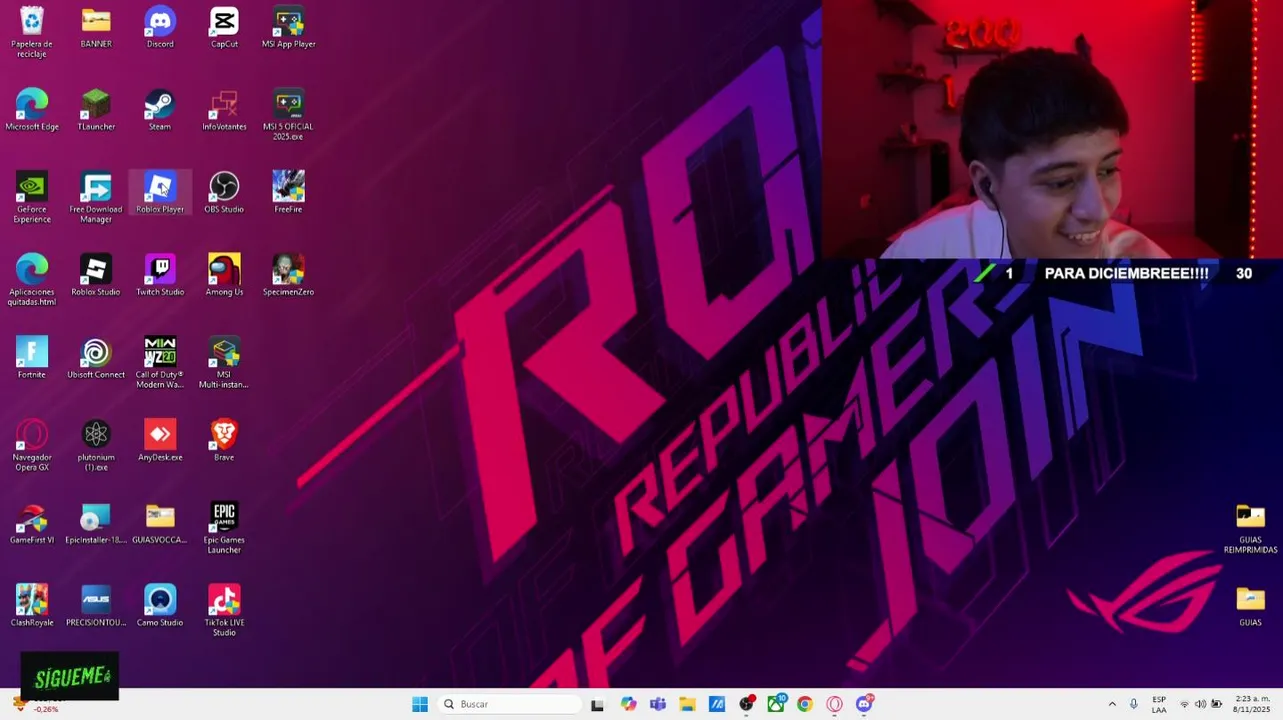
Task: Launch Camo Studio desktop shortcut
Action: tap(160, 606)
